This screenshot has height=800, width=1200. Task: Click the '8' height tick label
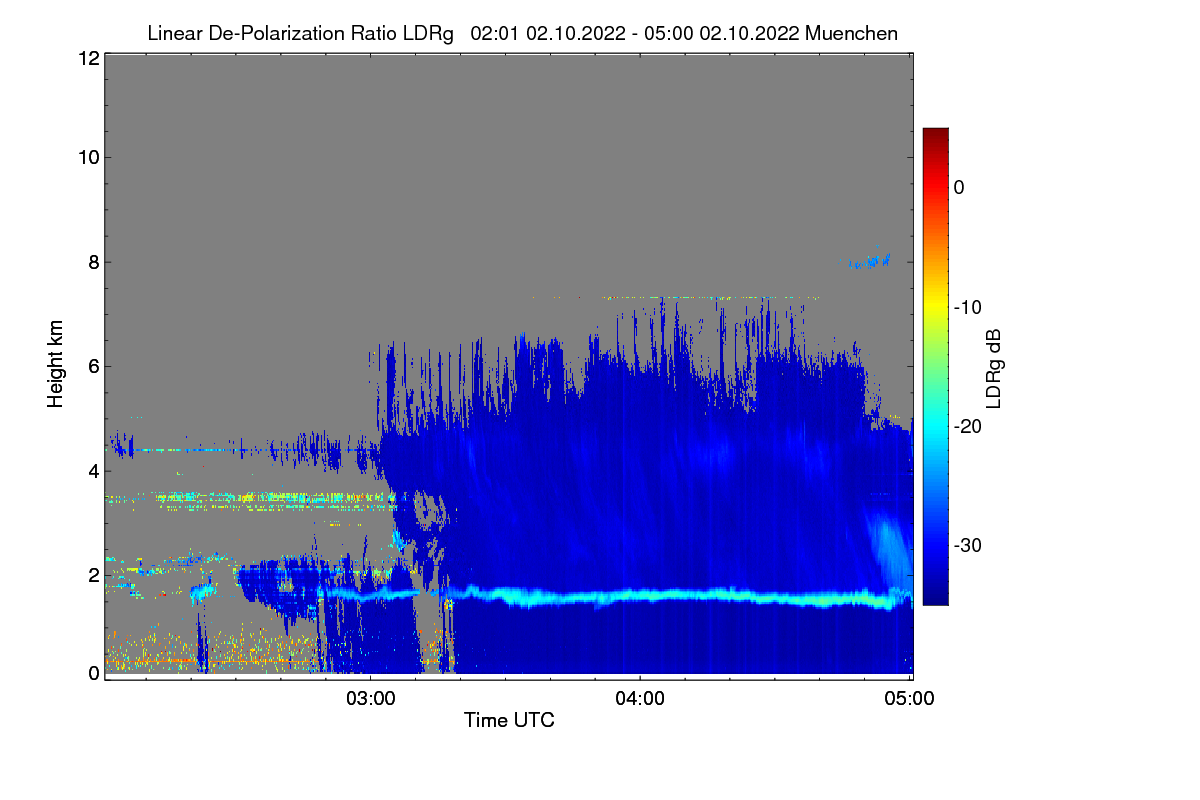(x=93, y=262)
